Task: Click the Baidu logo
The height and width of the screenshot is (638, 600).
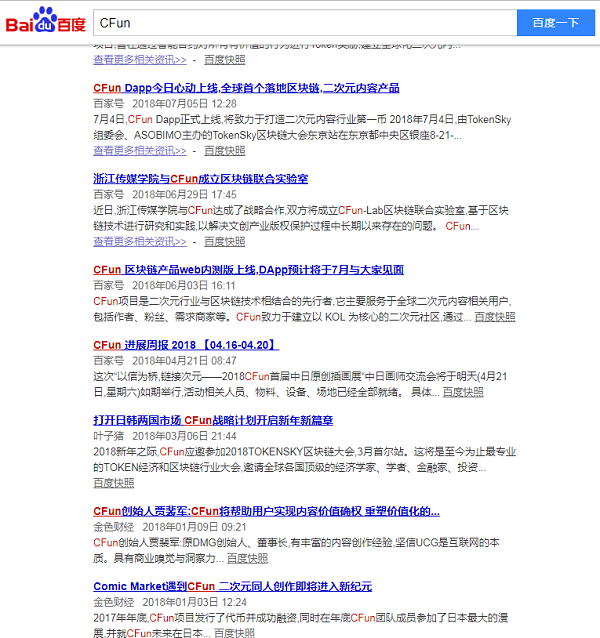Action: coord(46,20)
